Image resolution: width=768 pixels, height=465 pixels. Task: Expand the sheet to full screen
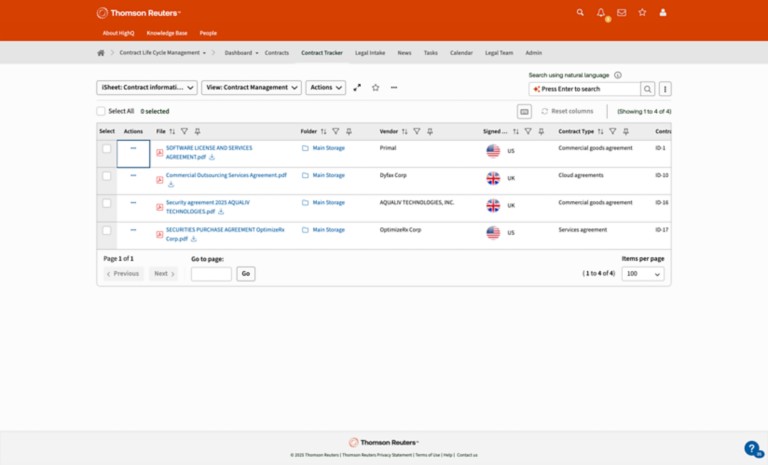(357, 88)
